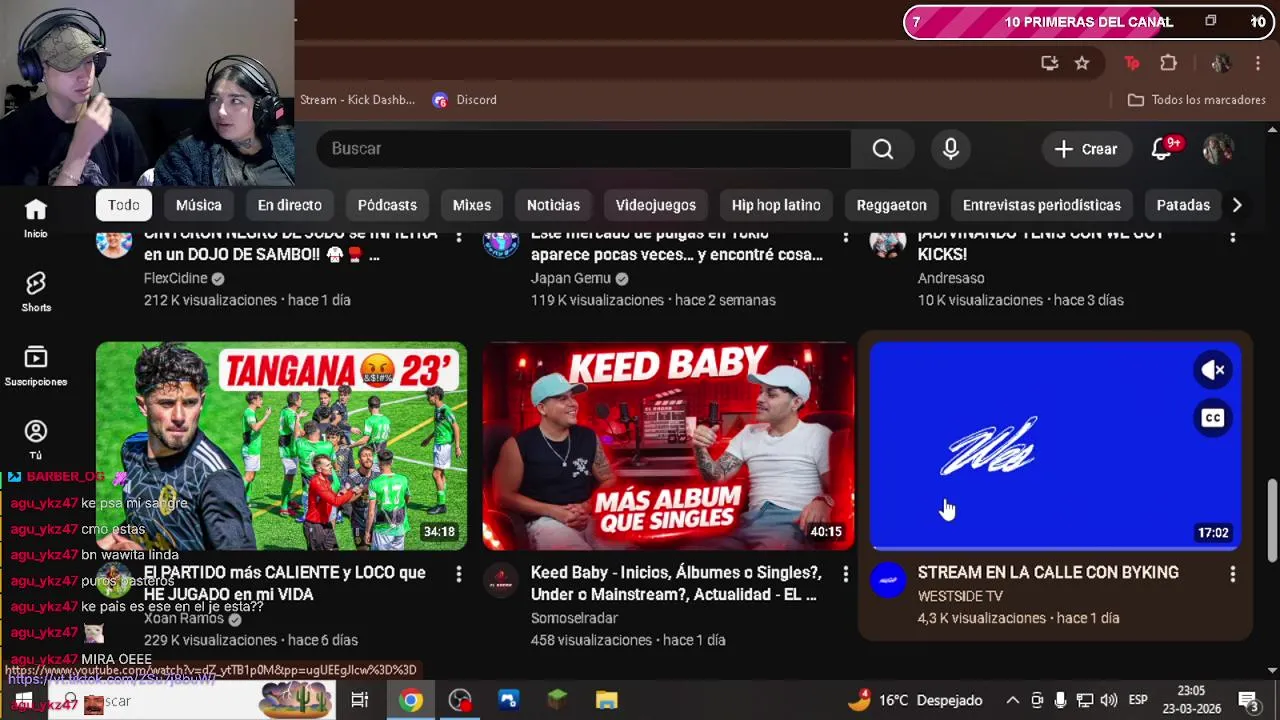Screen dimensions: 1280x720
Task: Select the Reggaeton filter chip
Action: click(x=892, y=205)
